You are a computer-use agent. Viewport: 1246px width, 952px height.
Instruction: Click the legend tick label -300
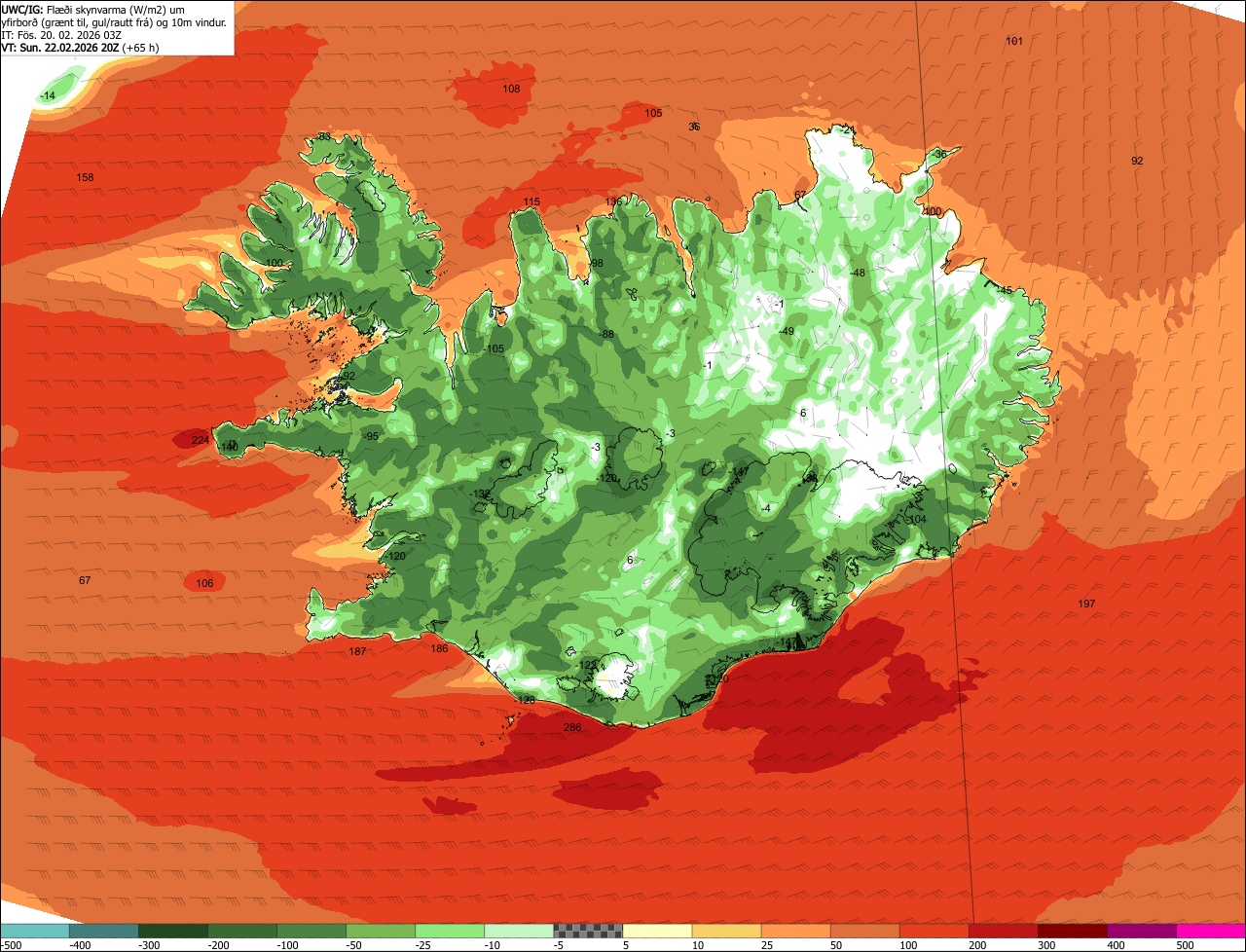(x=148, y=944)
